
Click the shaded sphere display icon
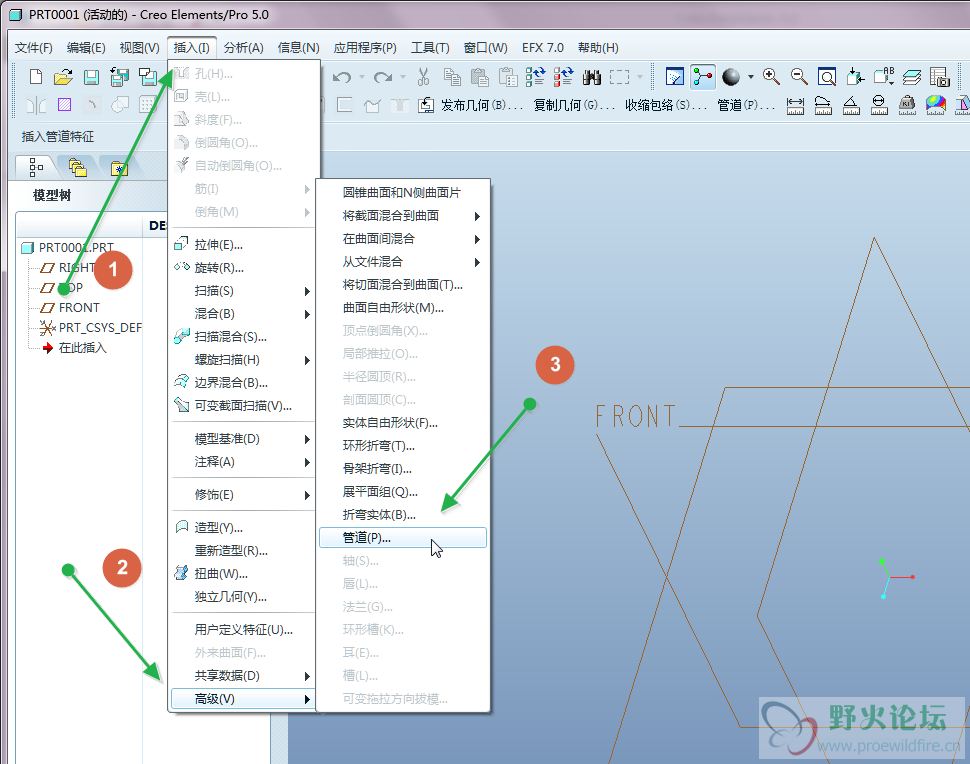(x=731, y=77)
